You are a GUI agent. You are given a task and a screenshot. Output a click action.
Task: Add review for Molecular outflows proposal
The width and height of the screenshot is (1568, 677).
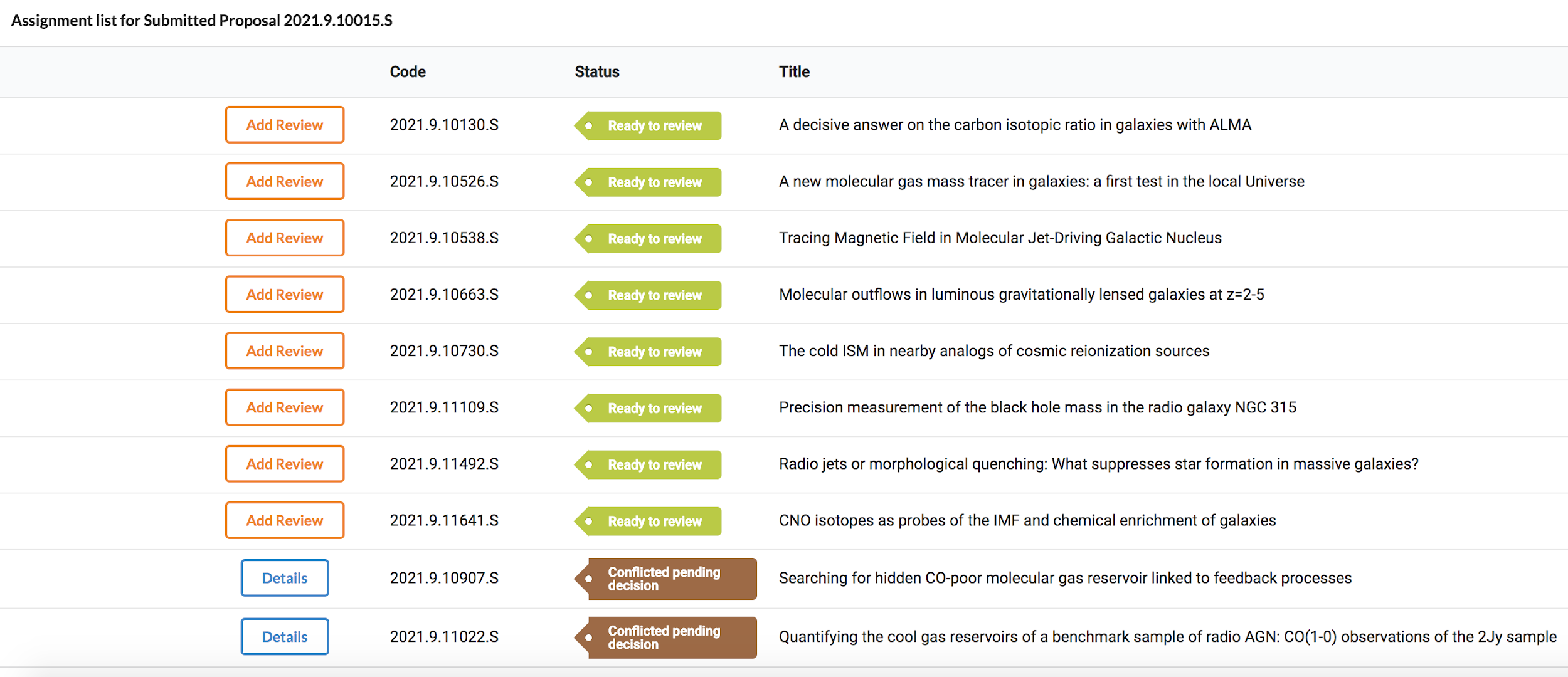pos(285,294)
